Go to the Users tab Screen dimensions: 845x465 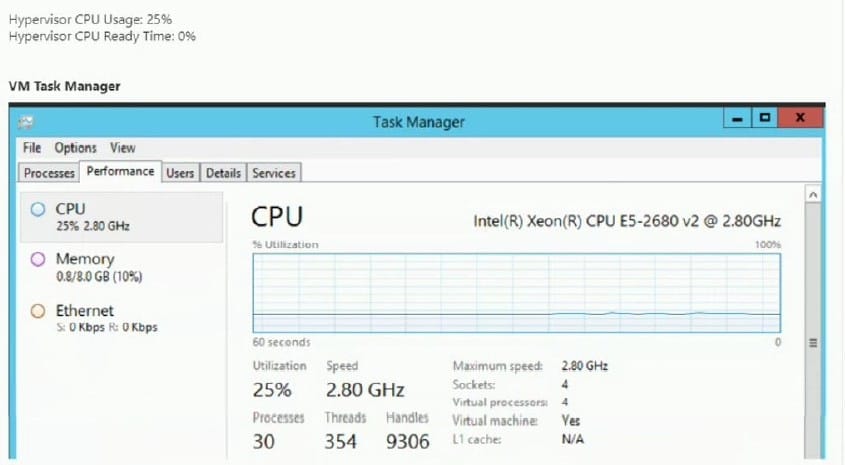tap(180, 173)
